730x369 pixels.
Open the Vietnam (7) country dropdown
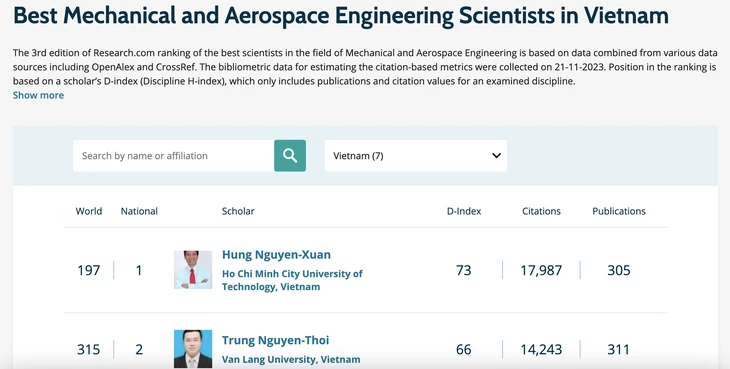(x=415, y=155)
